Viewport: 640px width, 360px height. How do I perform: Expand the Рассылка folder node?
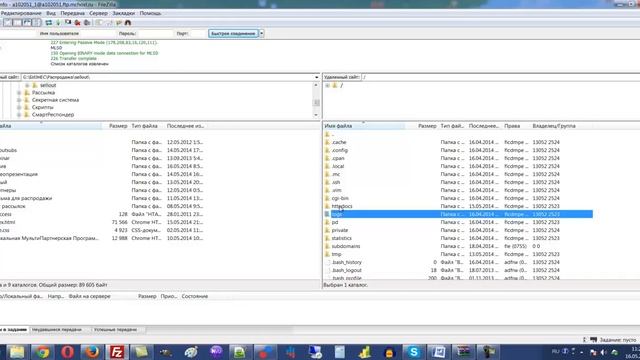pyautogui.click(x=19, y=93)
